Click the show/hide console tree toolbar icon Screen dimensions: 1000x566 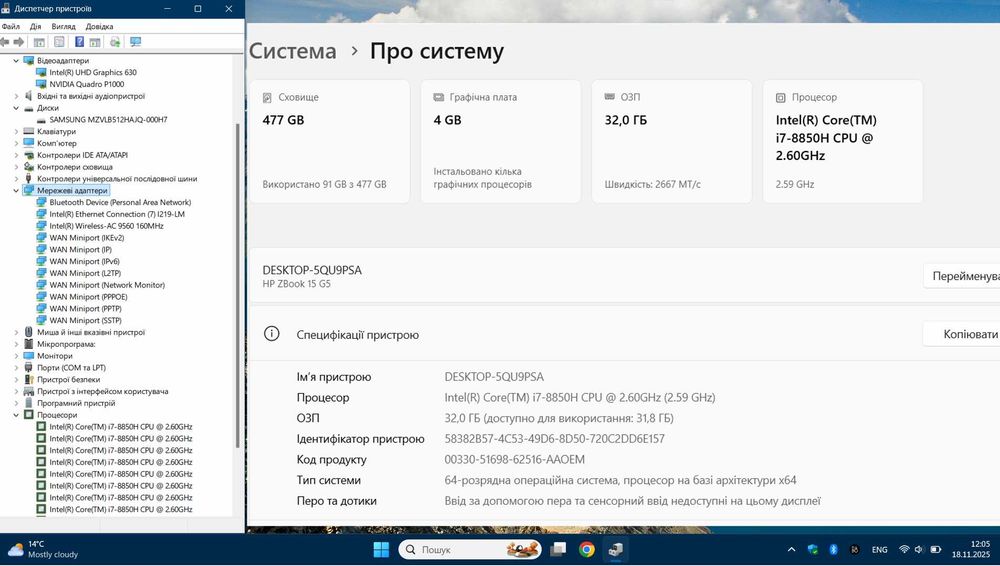(39, 42)
